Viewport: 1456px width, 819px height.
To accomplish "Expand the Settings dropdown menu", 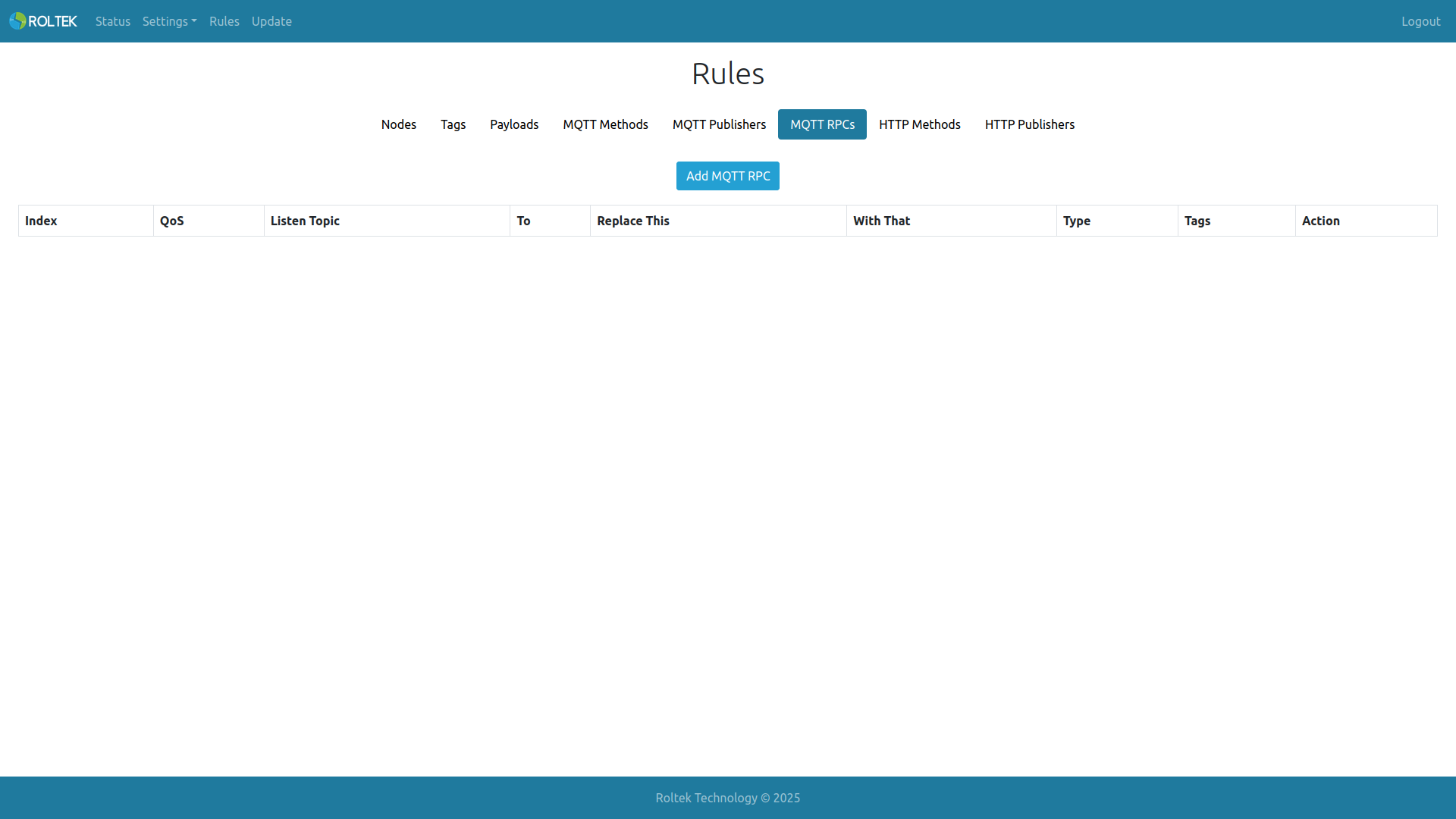I will click(x=169, y=21).
